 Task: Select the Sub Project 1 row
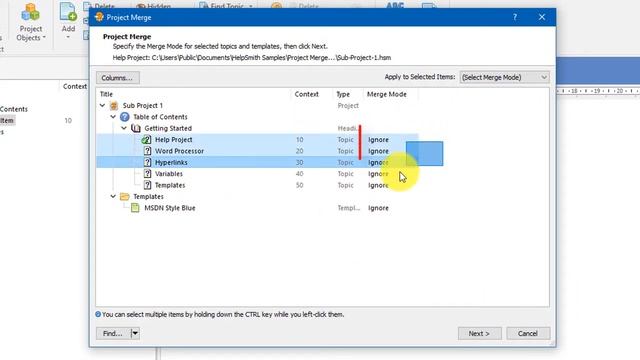click(257, 106)
